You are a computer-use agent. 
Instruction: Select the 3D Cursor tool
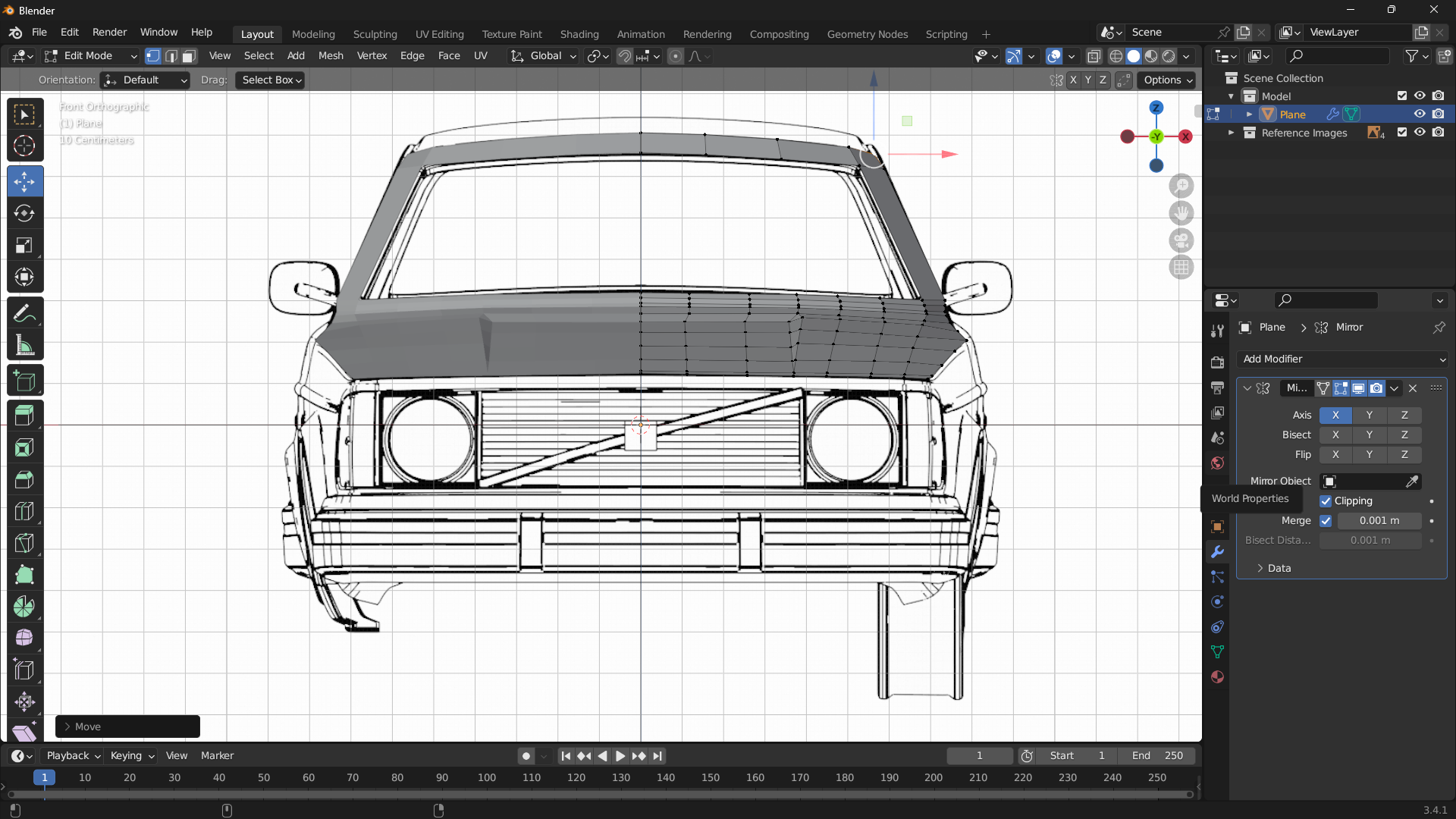pos(24,146)
